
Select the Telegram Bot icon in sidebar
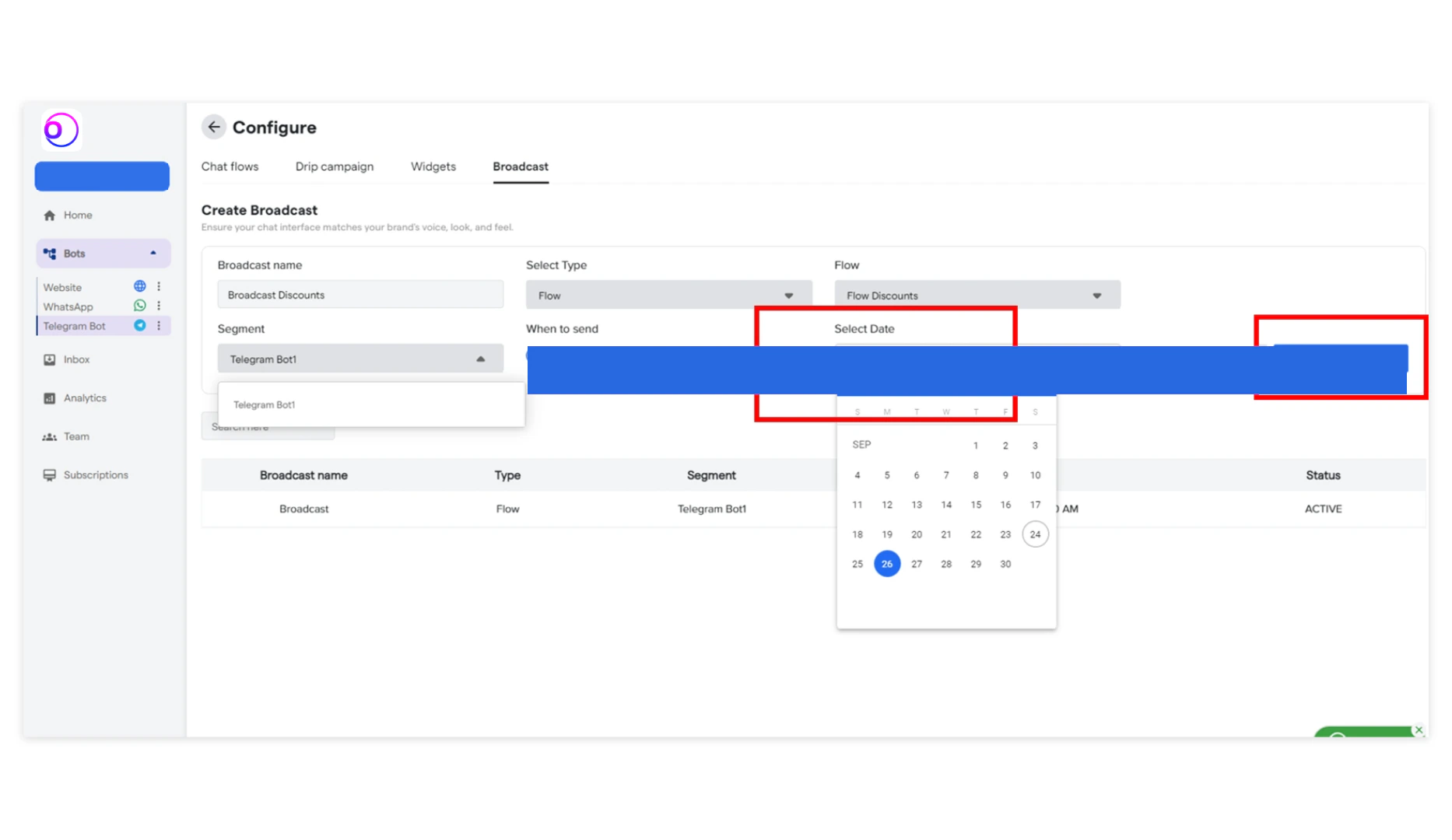pos(140,325)
